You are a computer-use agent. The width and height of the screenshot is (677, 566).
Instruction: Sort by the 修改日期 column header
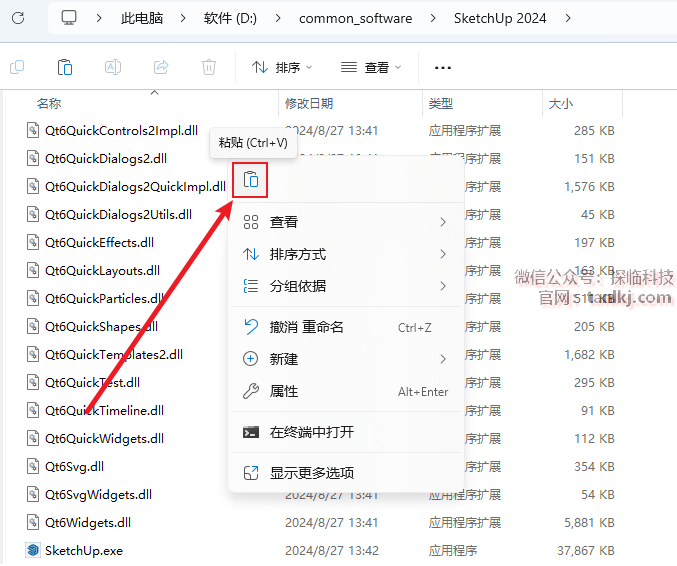pos(309,104)
